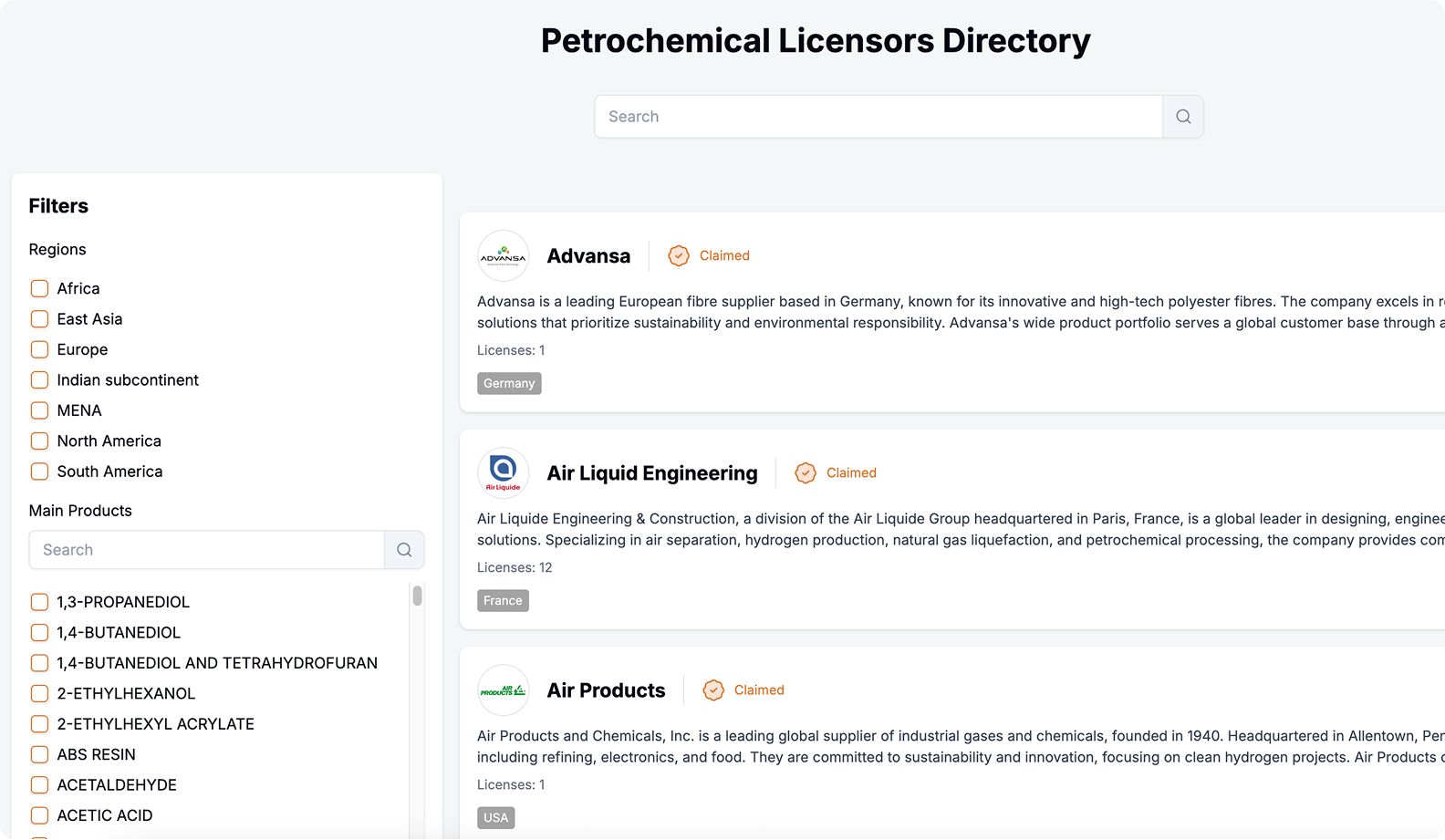Click the product list scrollbar thumb
The height and width of the screenshot is (840, 1445).
[417, 596]
